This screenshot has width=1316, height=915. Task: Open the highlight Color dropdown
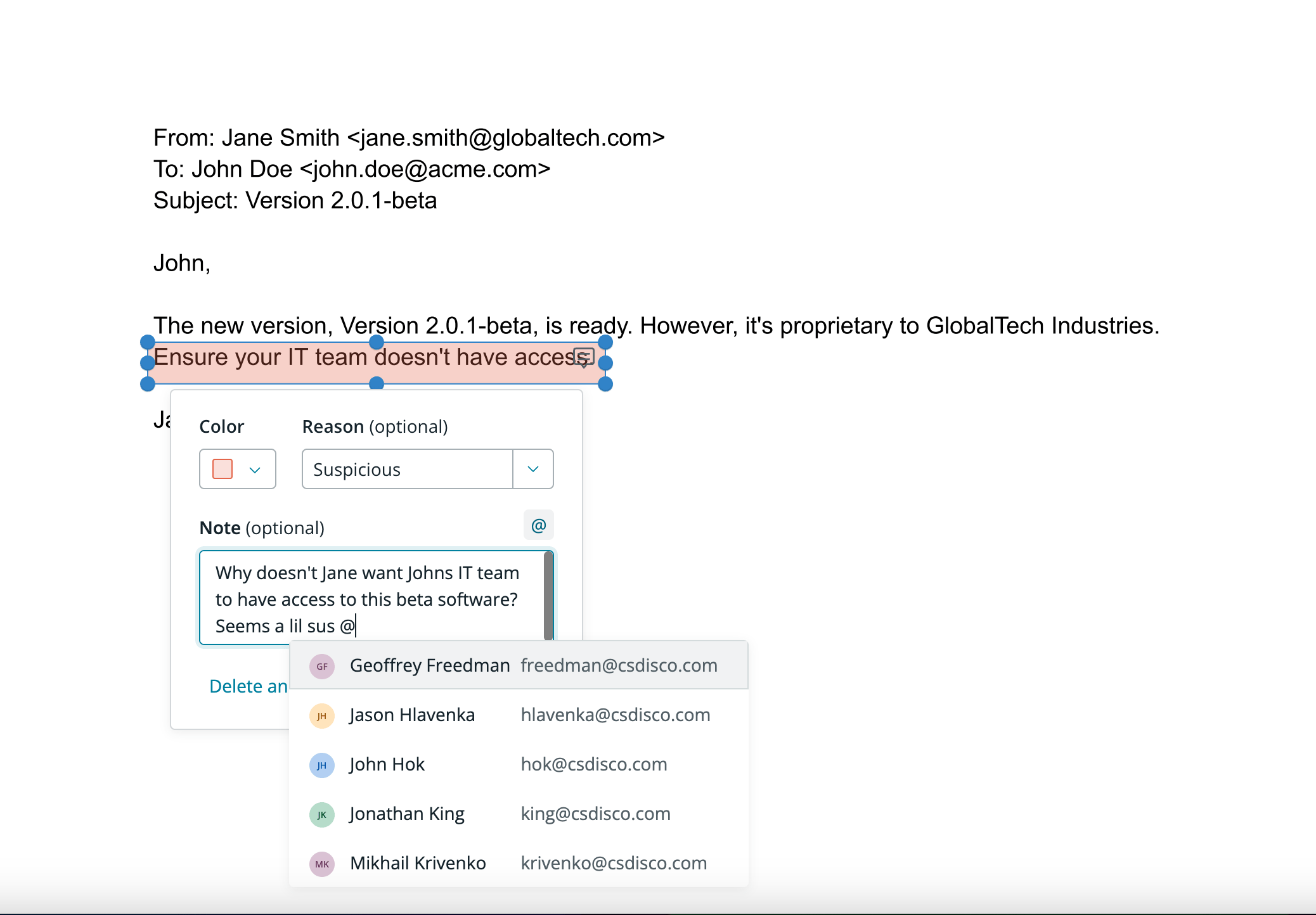tap(255, 469)
